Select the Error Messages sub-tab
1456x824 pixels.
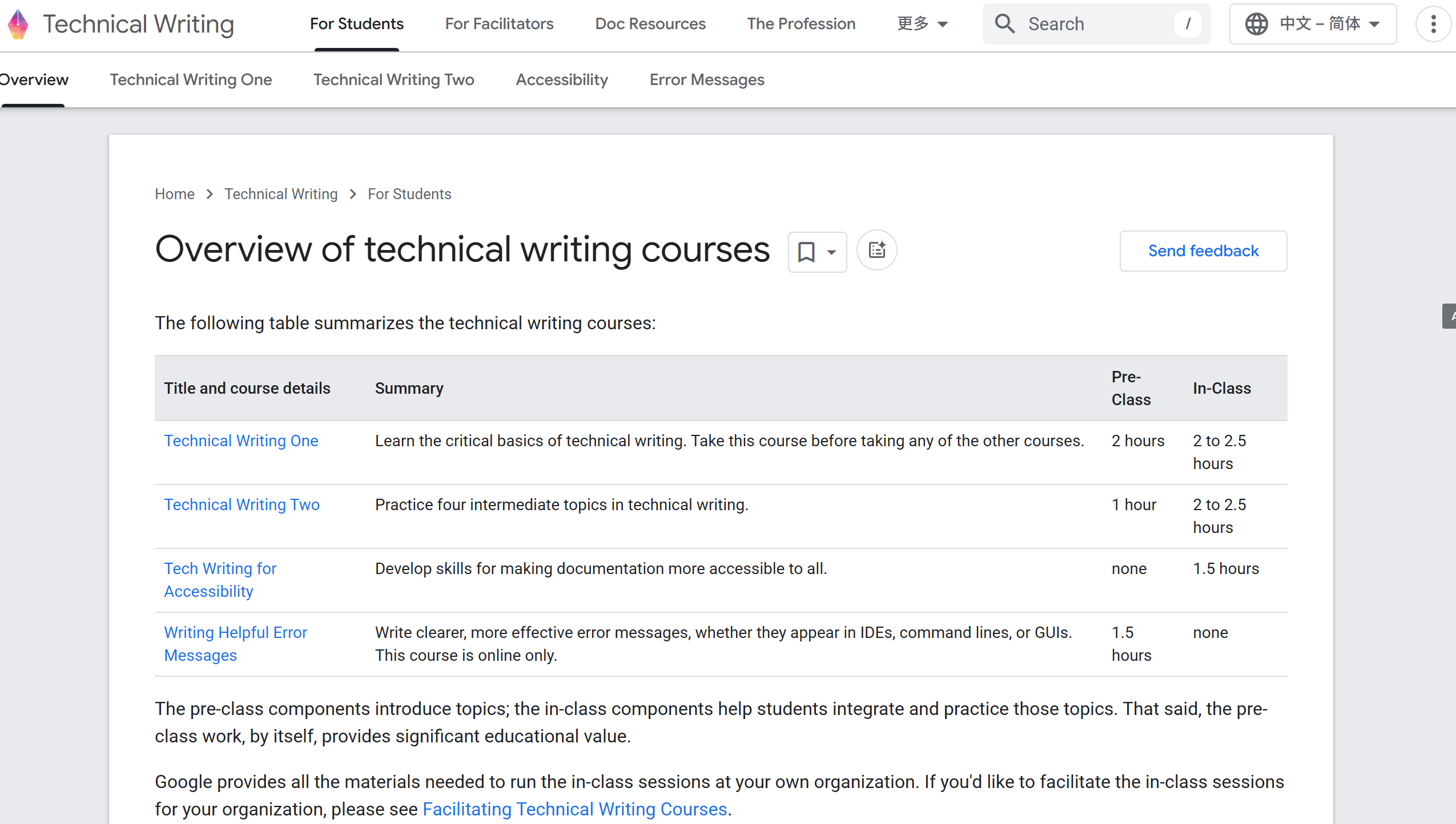[x=707, y=80]
